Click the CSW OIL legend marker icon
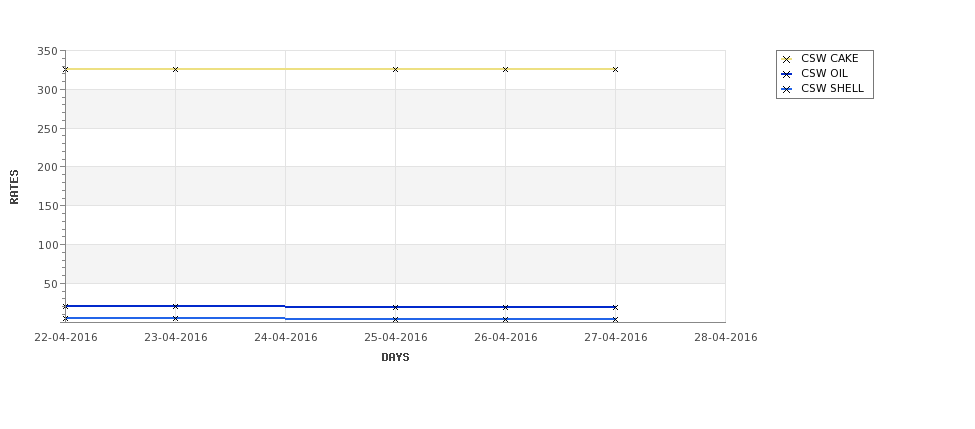The width and height of the screenshot is (975, 429). pos(786,74)
